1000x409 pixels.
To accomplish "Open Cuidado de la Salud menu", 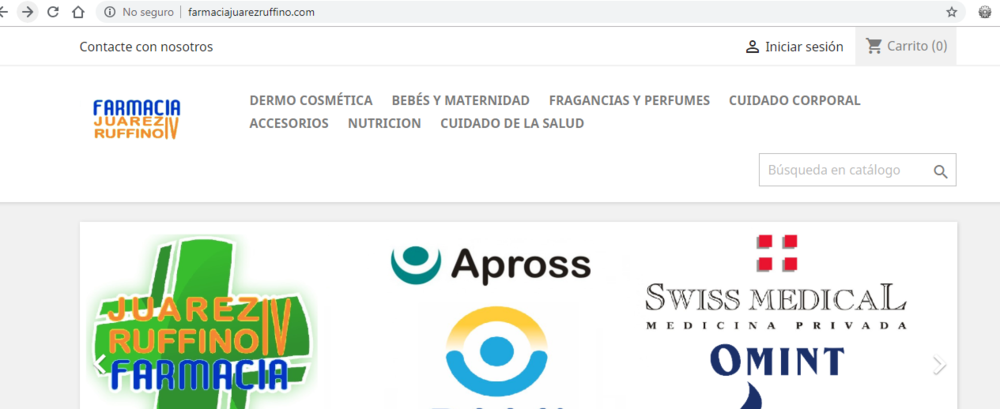I will coord(512,123).
